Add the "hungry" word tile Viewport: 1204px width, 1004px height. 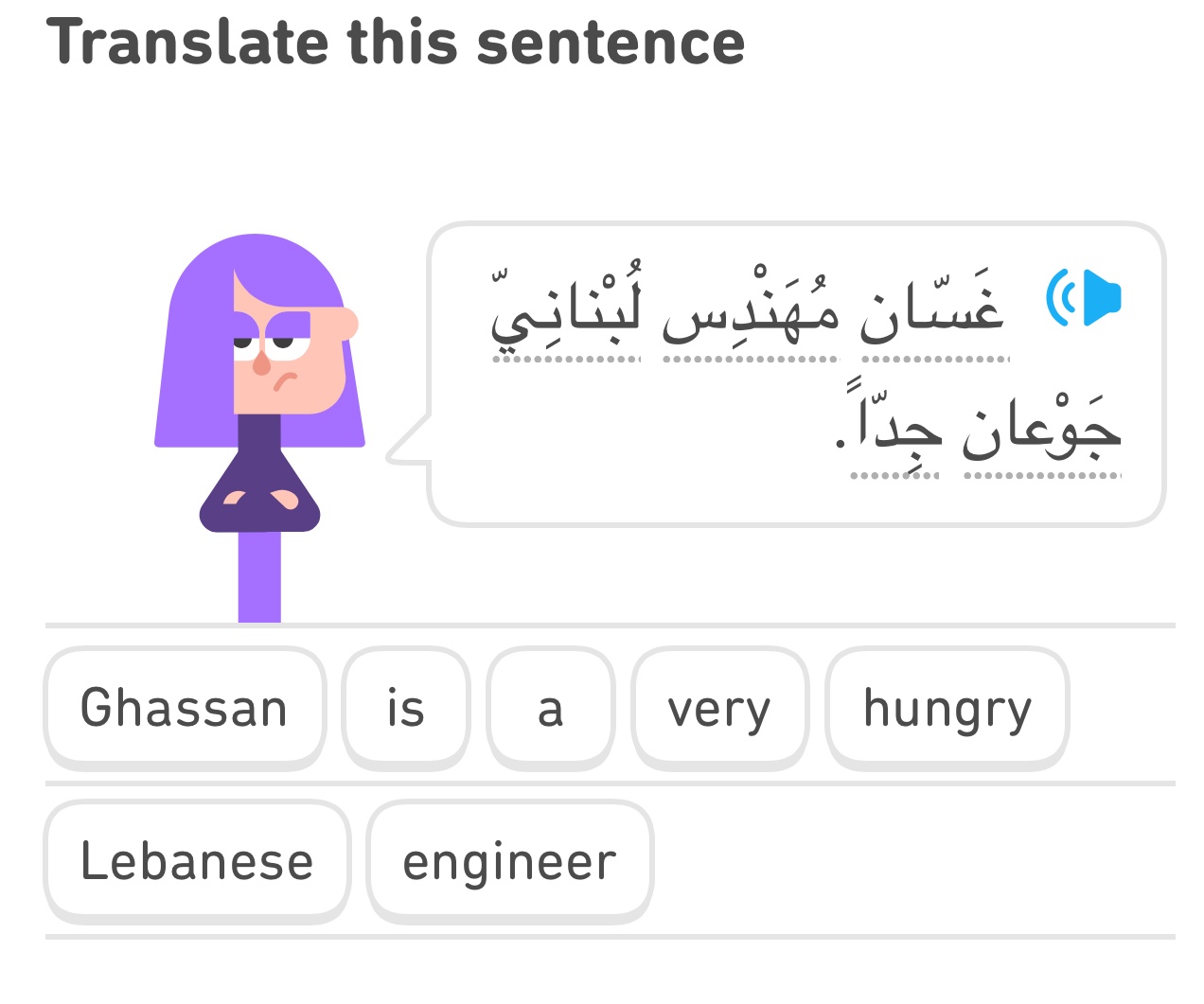click(947, 708)
